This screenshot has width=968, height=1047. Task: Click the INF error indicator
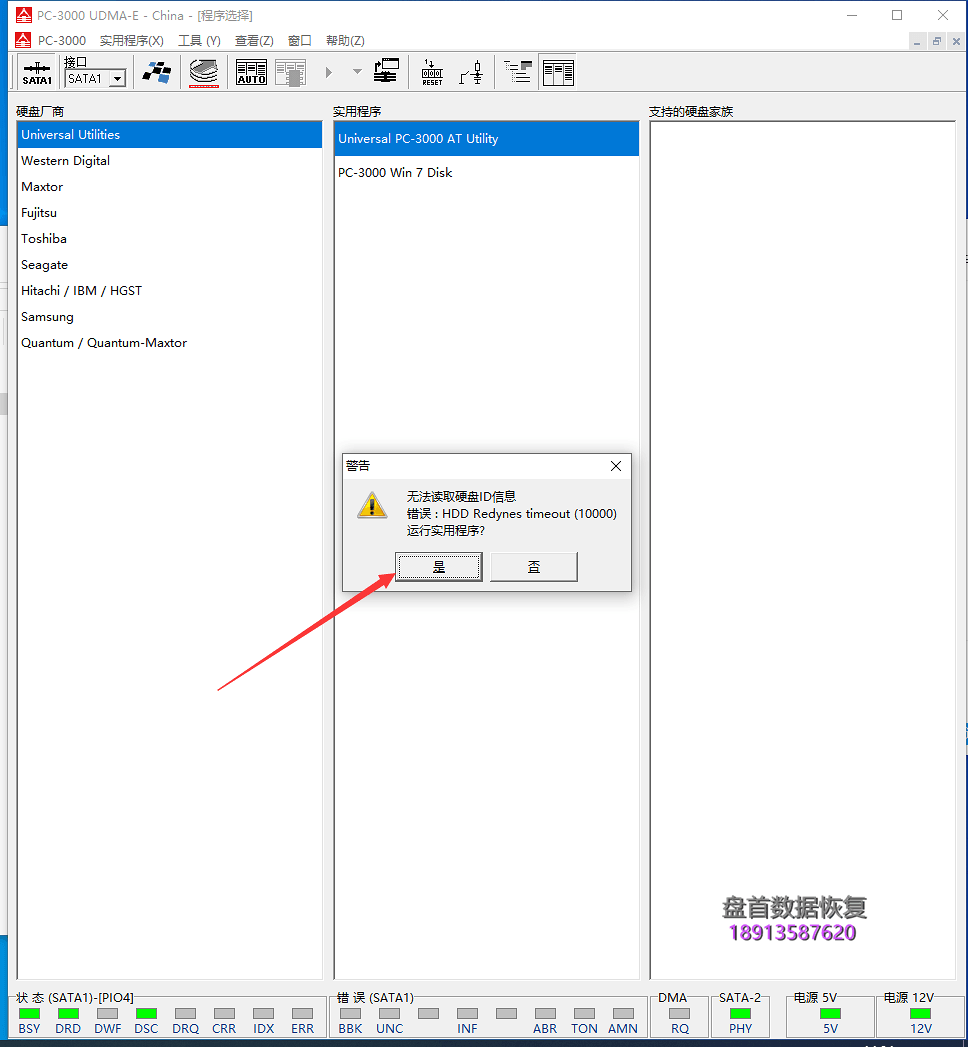coord(467,1021)
